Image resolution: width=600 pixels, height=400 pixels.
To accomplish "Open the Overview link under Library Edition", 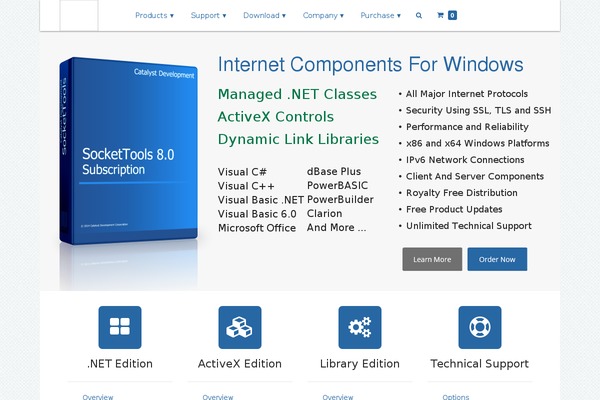I will 337,397.
